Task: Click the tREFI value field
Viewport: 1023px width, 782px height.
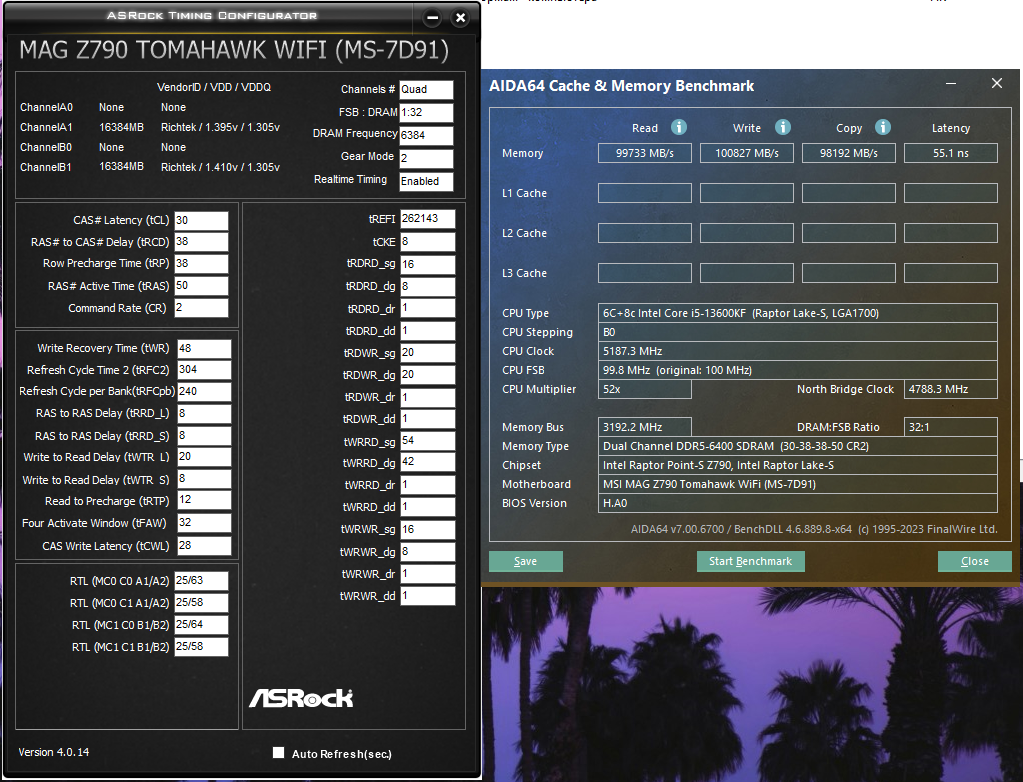Action: pyautogui.click(x=427, y=219)
